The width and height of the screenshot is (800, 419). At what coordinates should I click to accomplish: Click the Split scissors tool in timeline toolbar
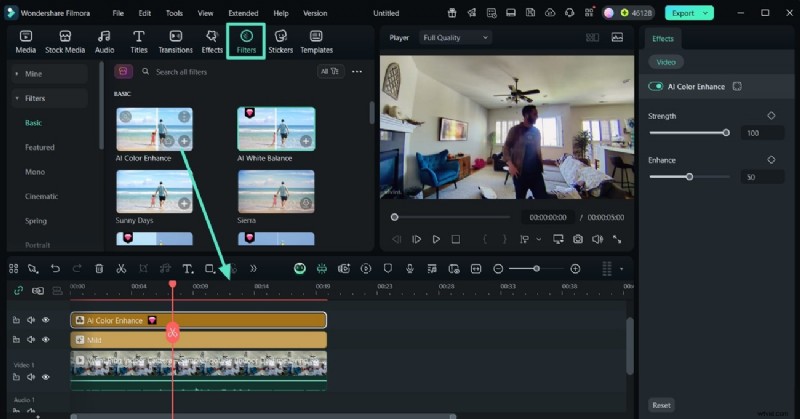tap(121, 269)
